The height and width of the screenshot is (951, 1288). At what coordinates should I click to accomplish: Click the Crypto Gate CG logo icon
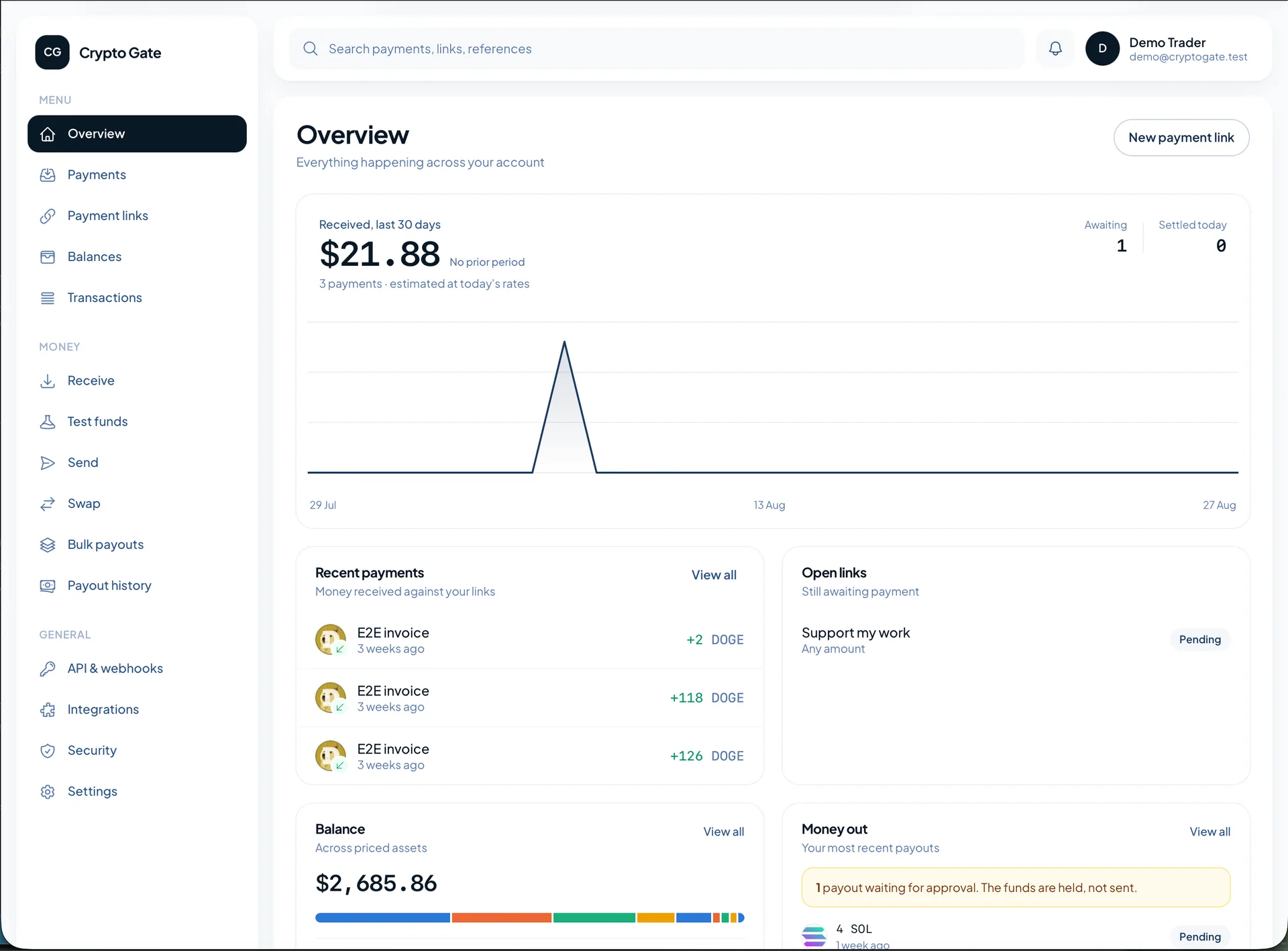click(52, 52)
